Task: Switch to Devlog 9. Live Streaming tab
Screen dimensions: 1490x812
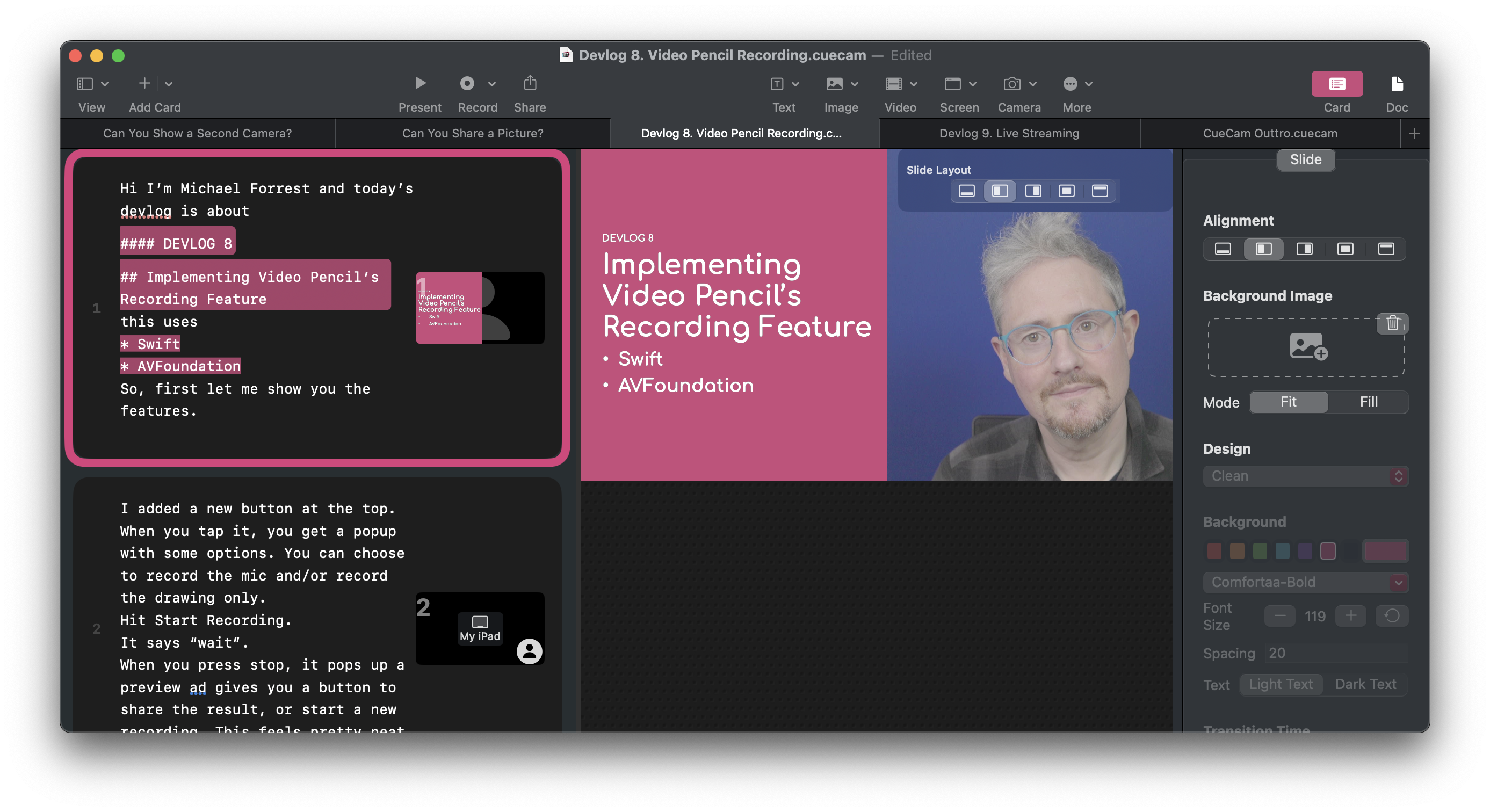Action: coord(1009,133)
